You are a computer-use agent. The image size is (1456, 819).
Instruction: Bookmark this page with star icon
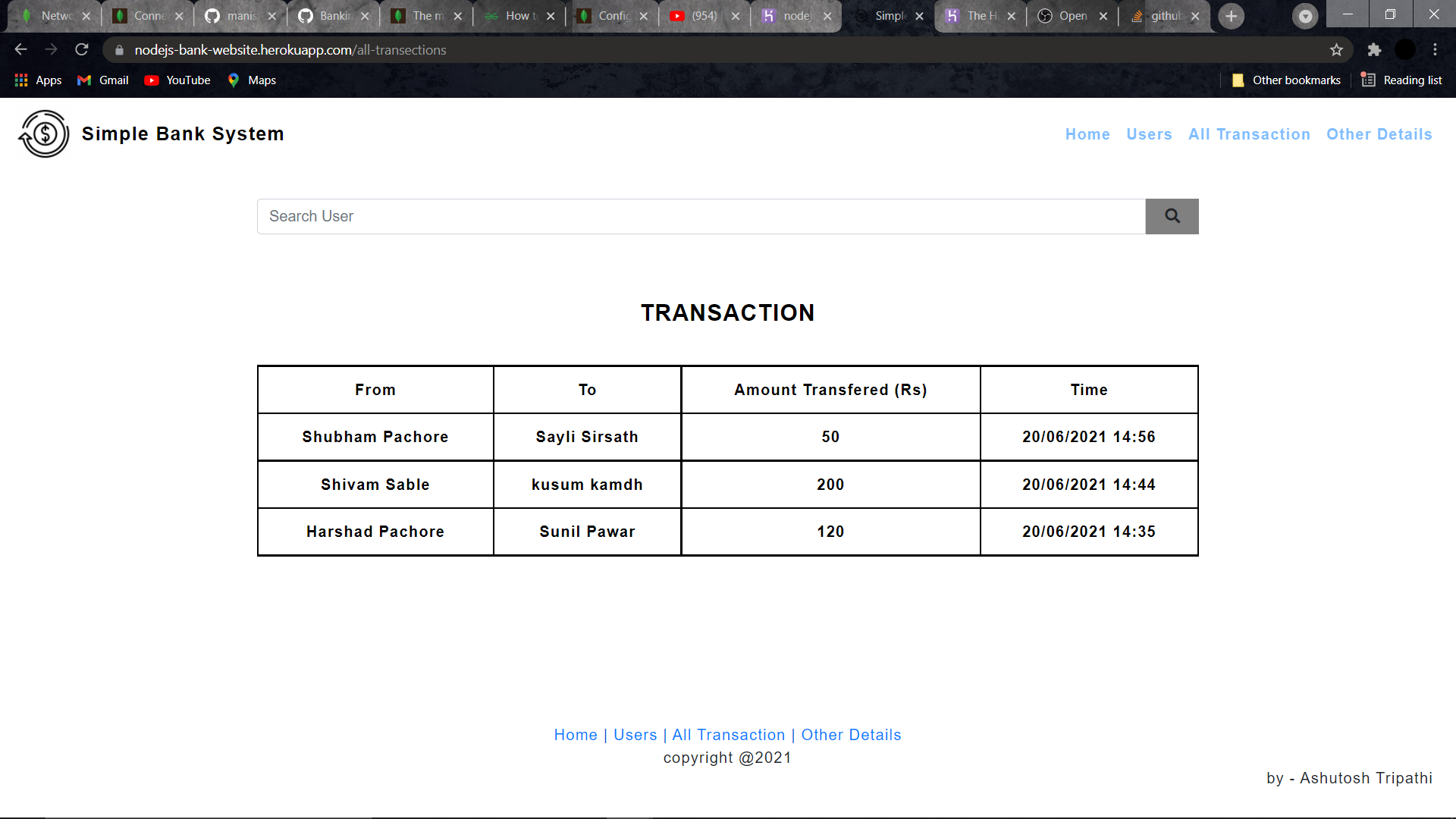pos(1336,50)
